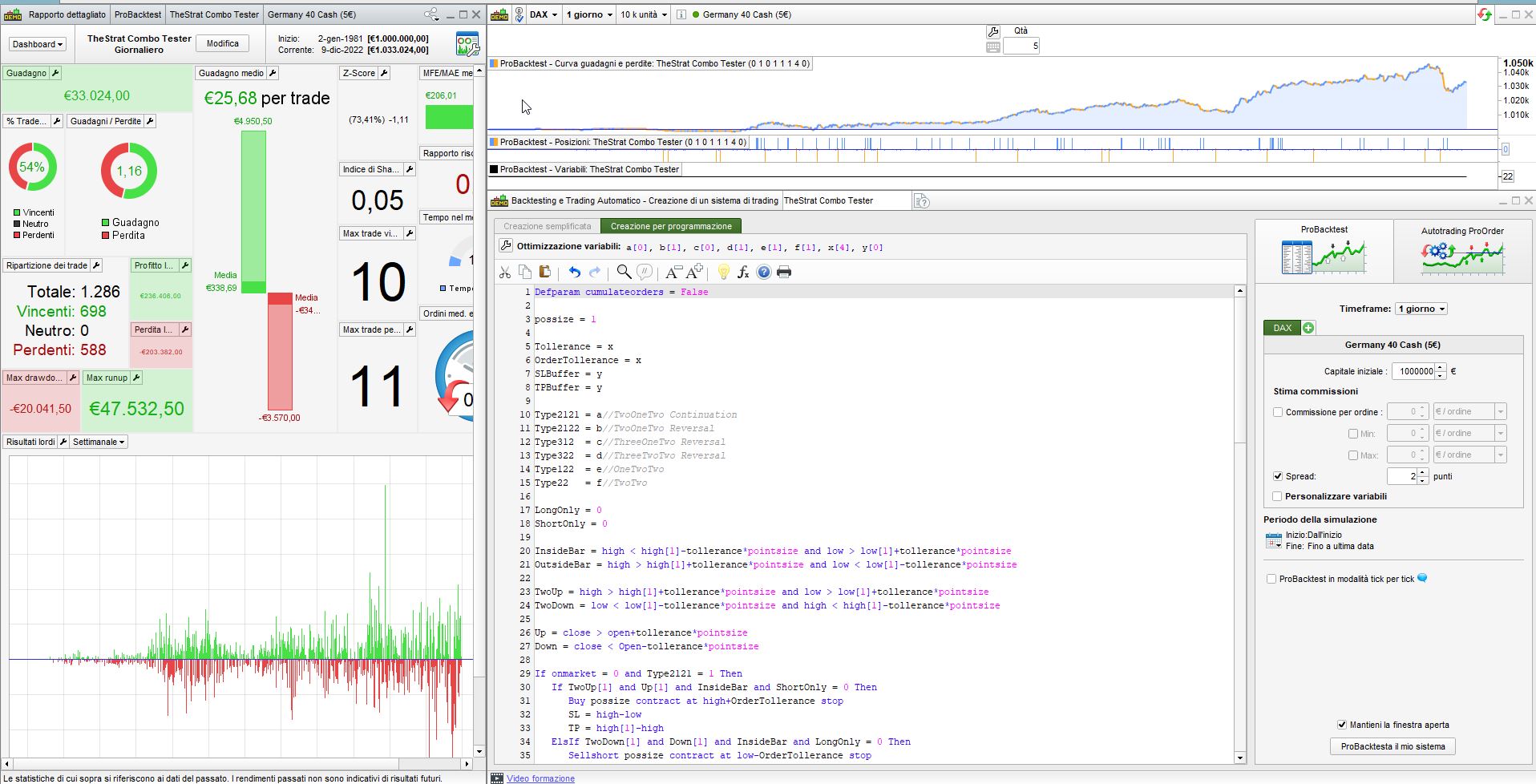Switch to Creazione semplificata tab
The height and width of the screenshot is (784, 1536).
547,226
